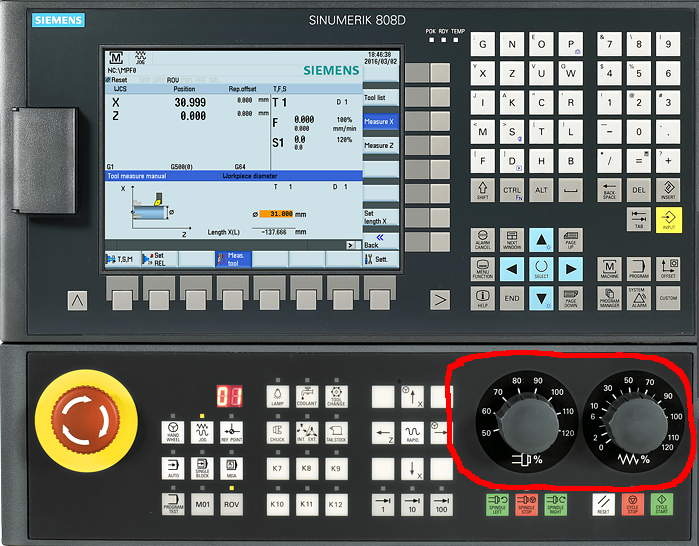
Task: Toggle the ROV key
Action: [x=231, y=504]
